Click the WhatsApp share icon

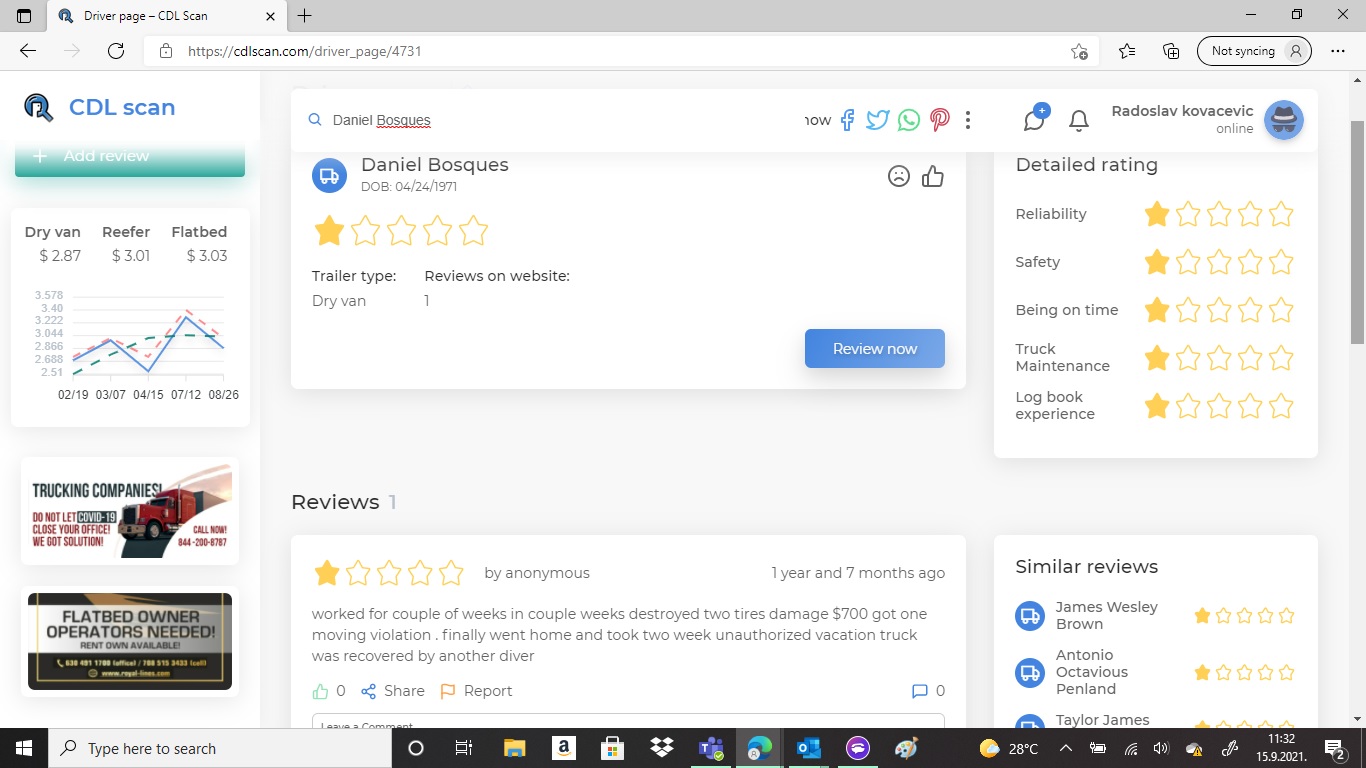tap(908, 120)
